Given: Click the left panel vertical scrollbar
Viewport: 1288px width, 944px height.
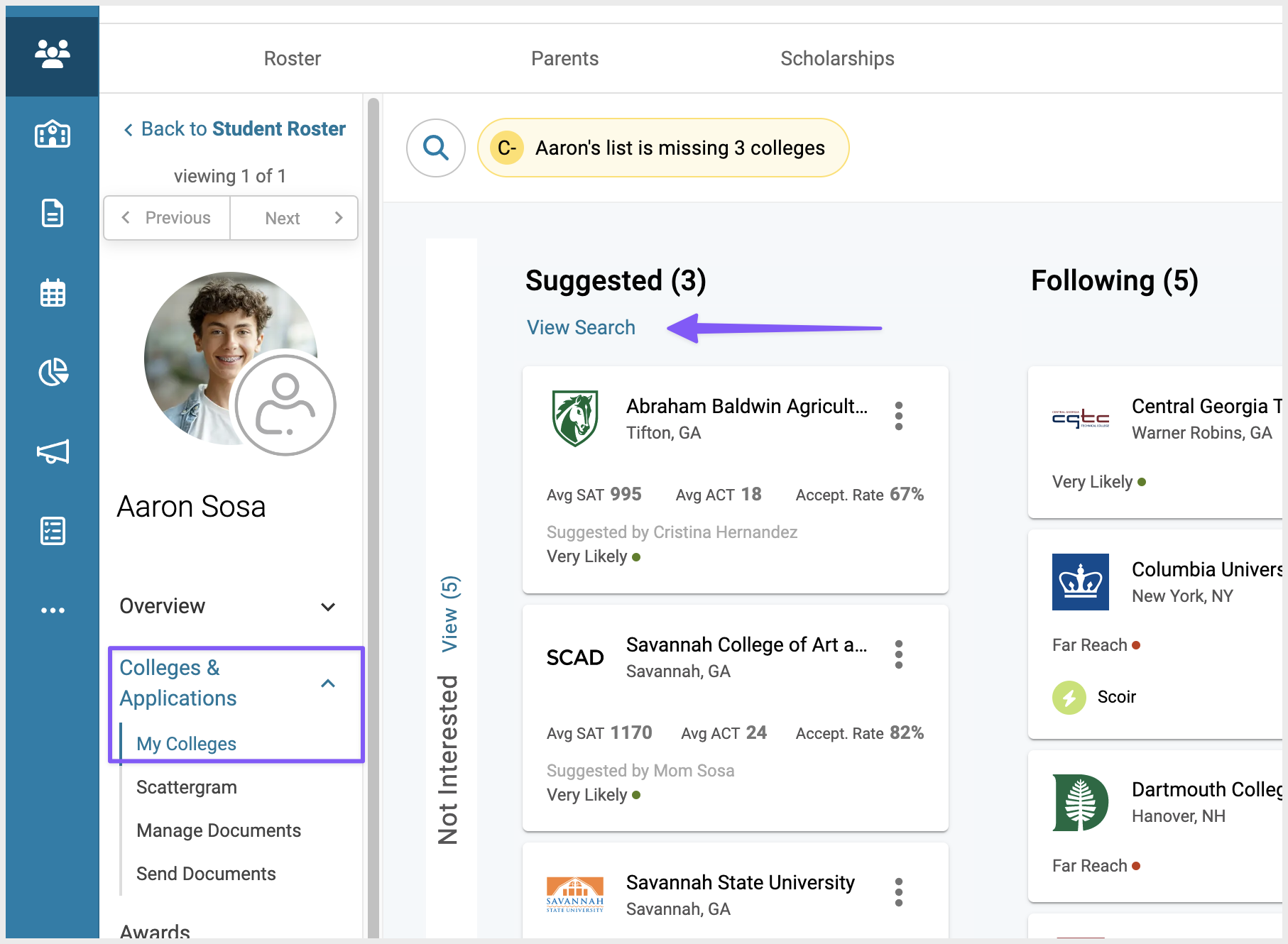Looking at the screenshot, I should (x=373, y=518).
